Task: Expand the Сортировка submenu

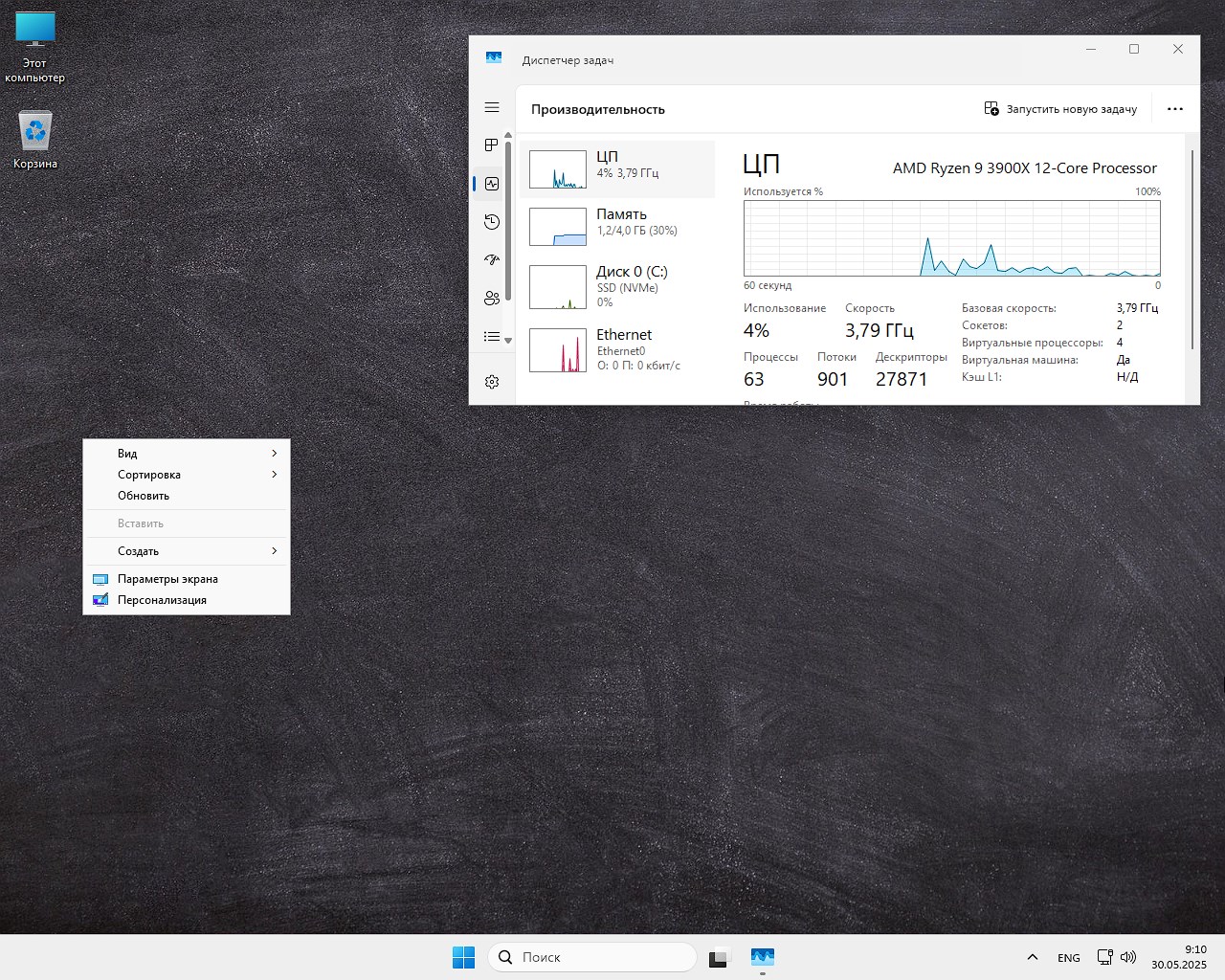Action: coord(187,475)
